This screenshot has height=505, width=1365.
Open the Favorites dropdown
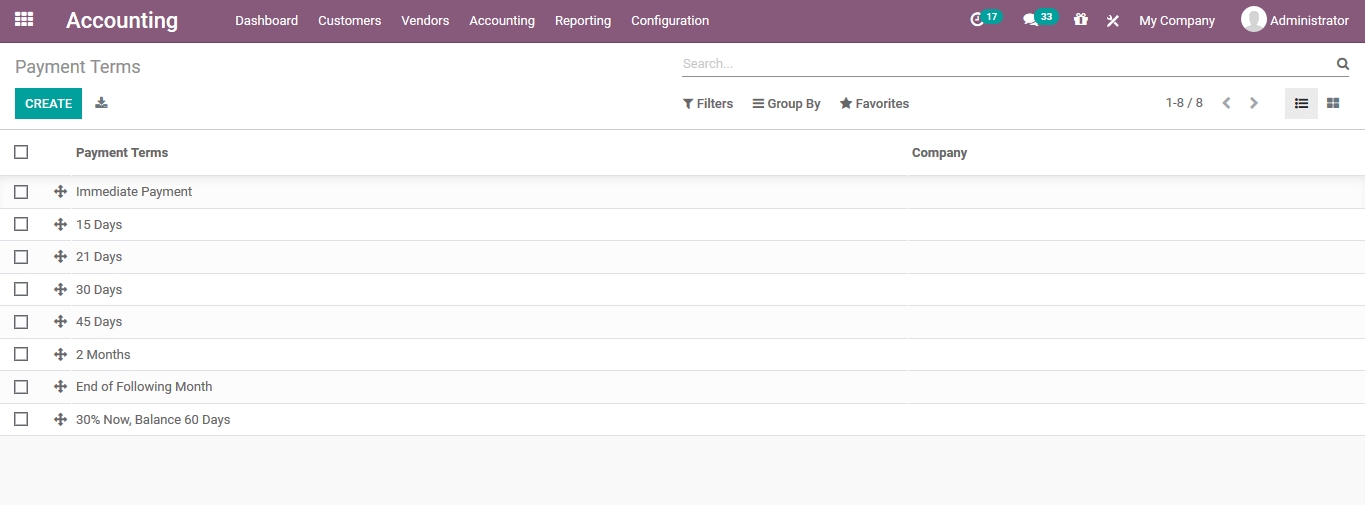point(874,104)
